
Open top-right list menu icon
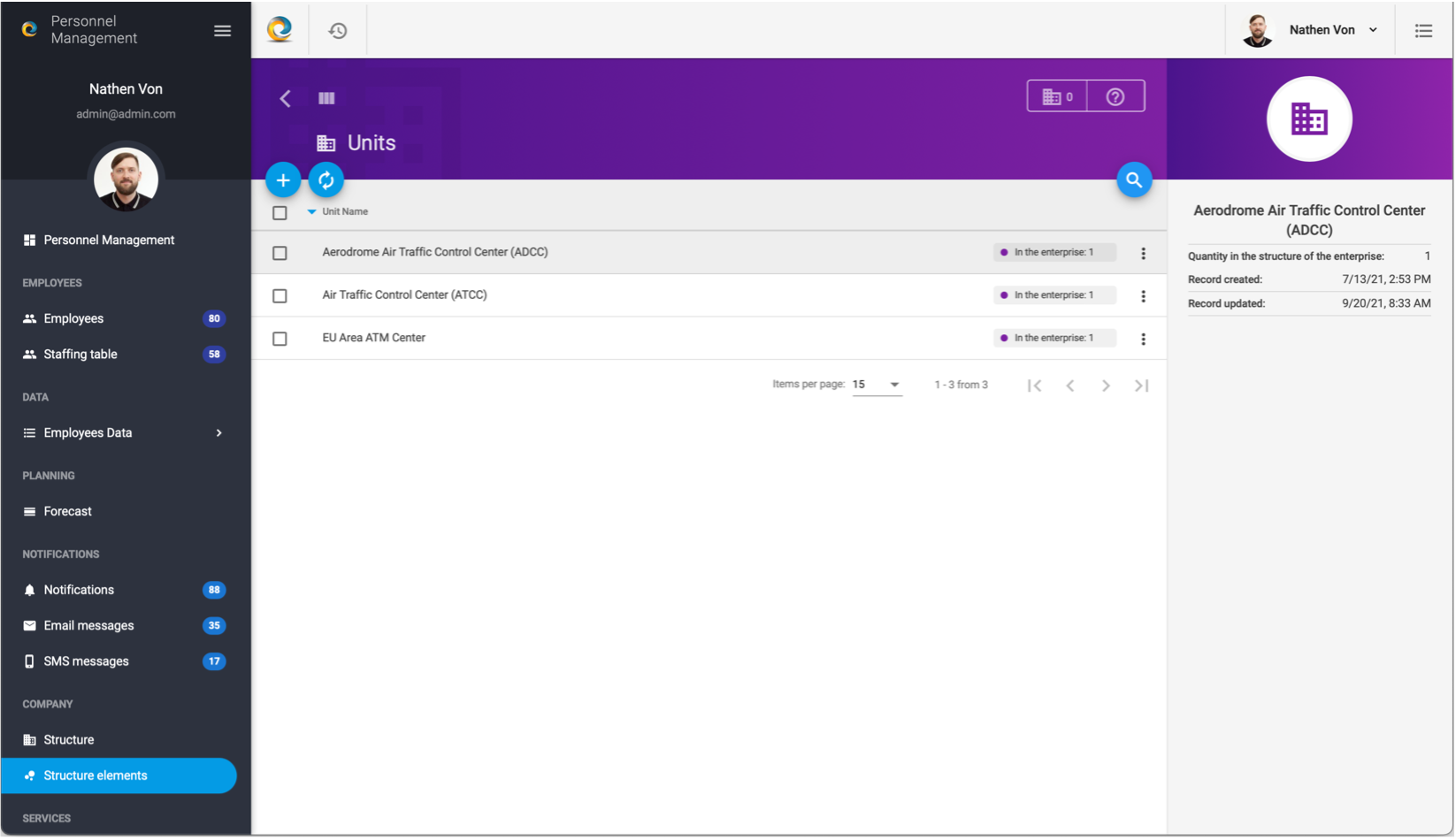tap(1422, 31)
